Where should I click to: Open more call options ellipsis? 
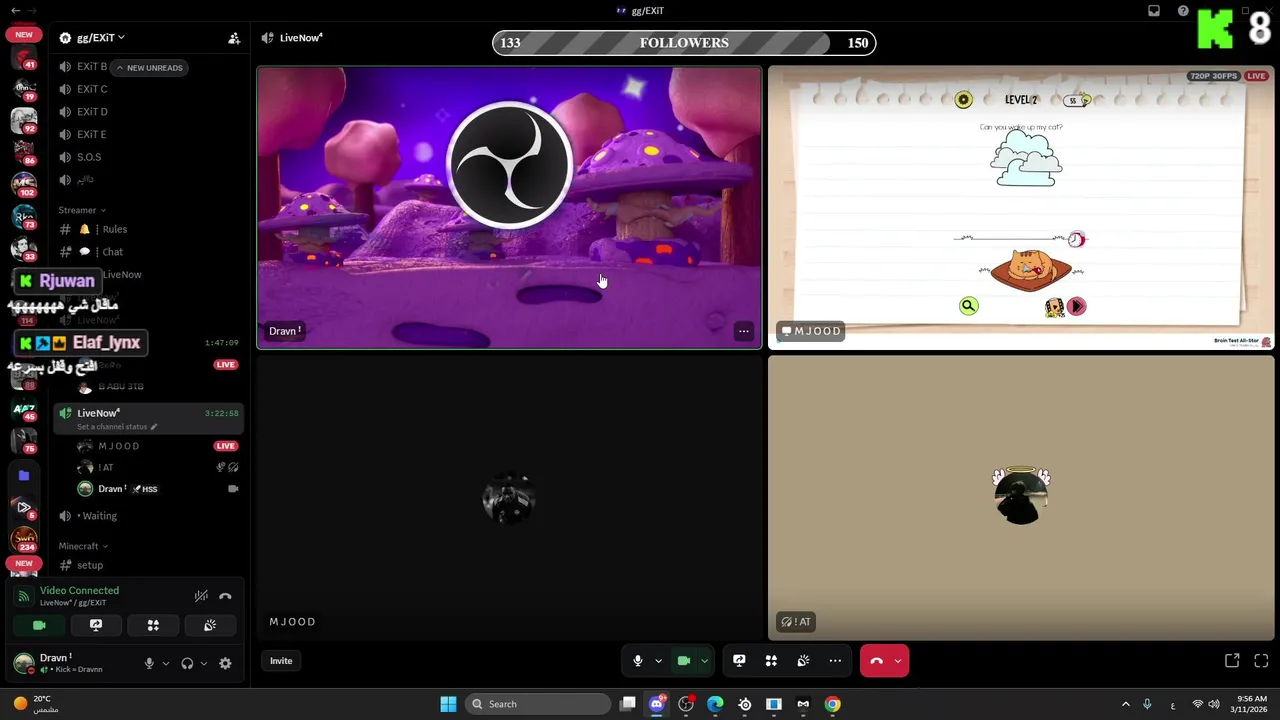(835, 661)
